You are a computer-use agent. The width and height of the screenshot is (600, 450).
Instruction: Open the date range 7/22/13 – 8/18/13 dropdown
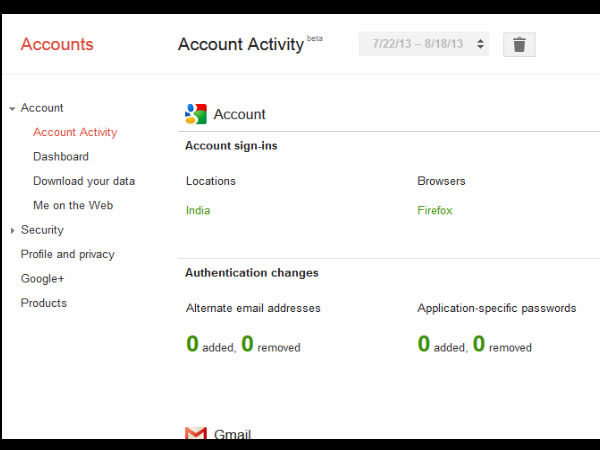tap(424, 44)
